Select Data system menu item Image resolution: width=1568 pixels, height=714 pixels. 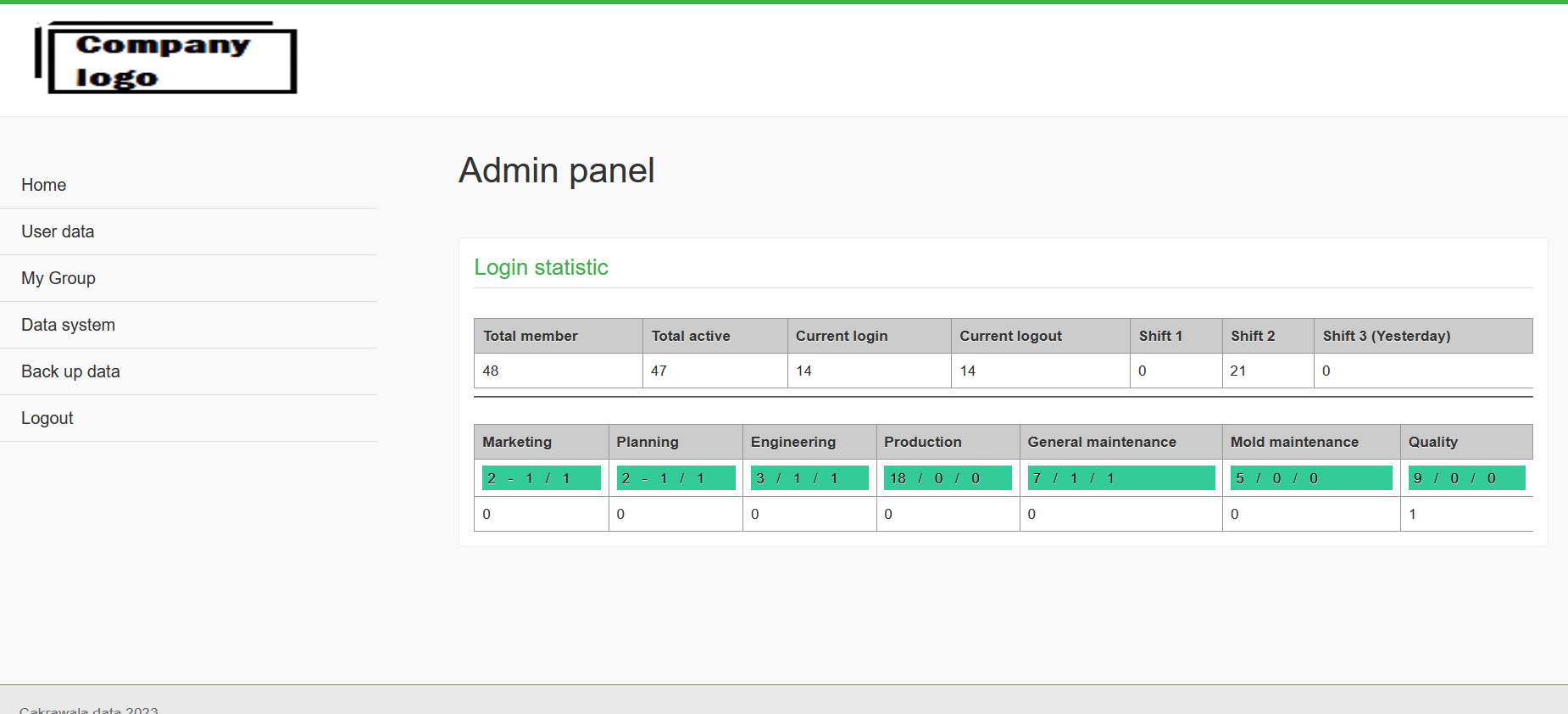pyautogui.click(x=68, y=325)
